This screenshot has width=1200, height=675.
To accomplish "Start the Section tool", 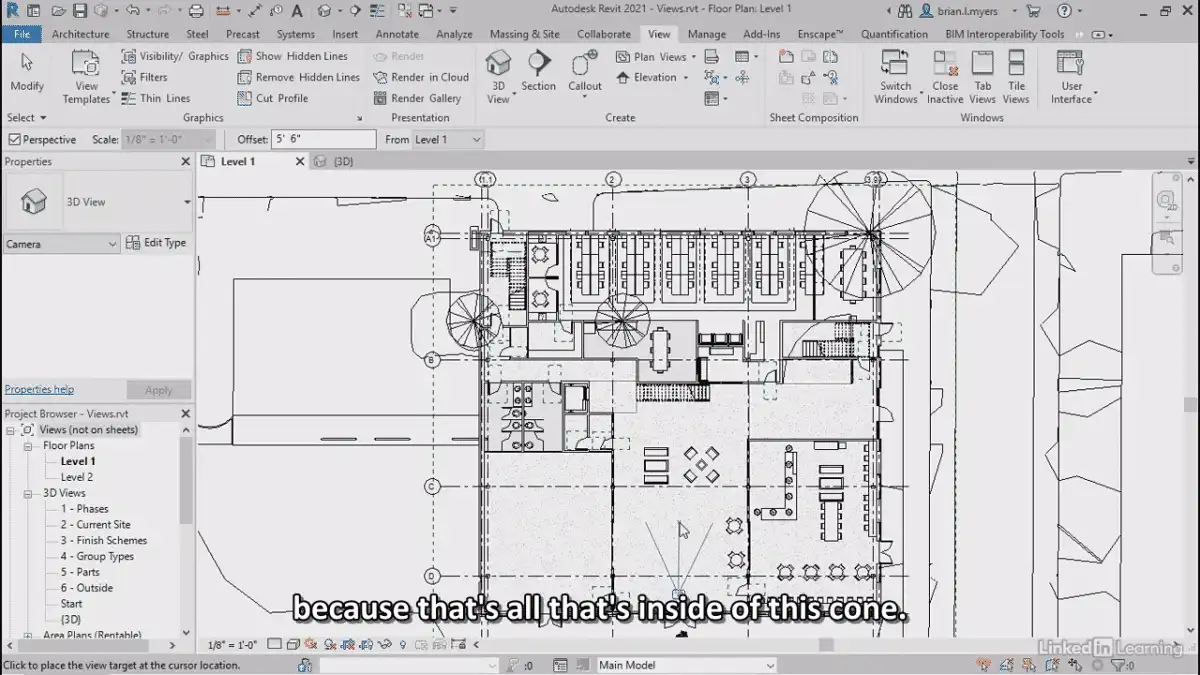I will click(538, 72).
